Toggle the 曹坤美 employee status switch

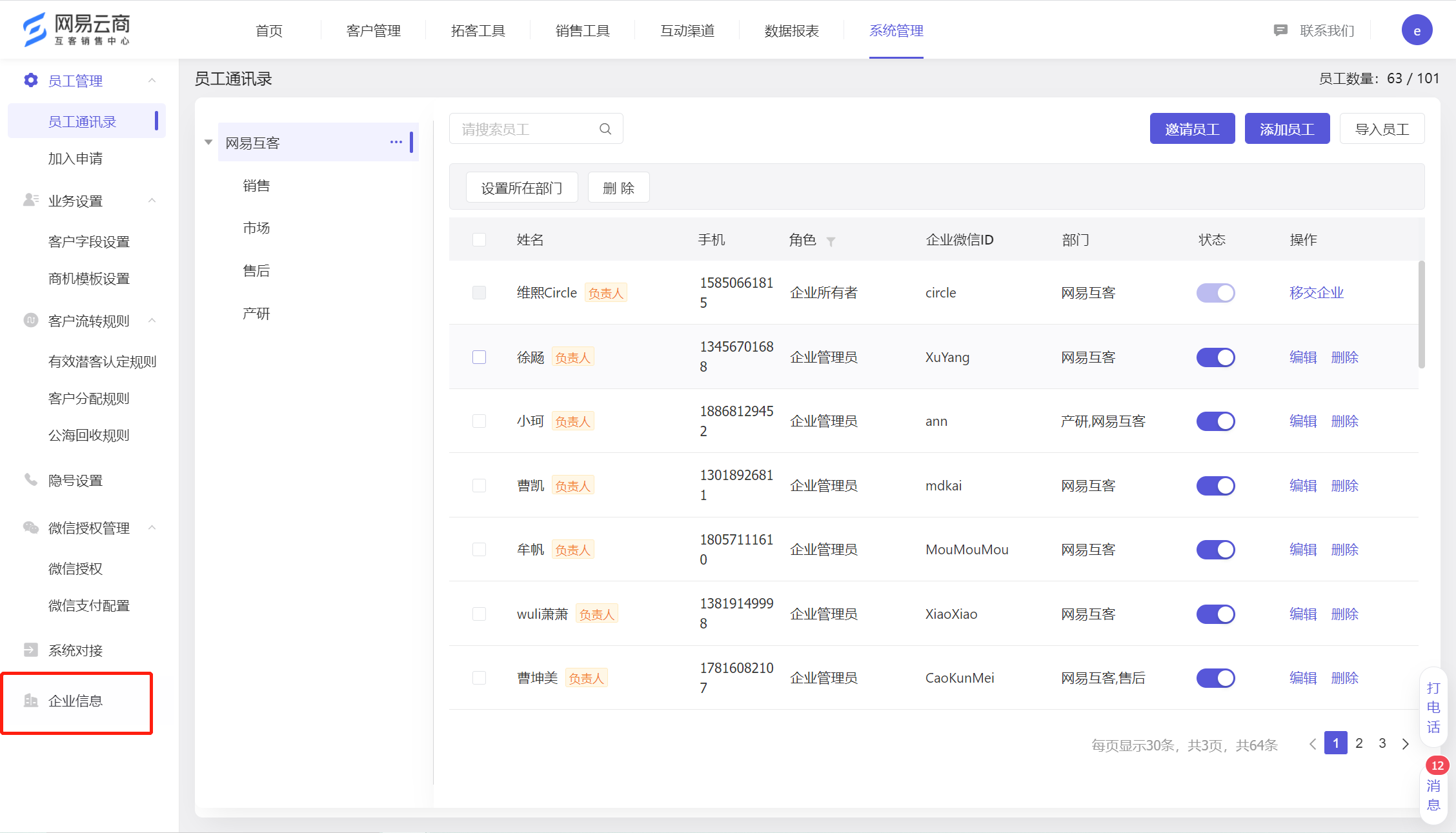[1216, 678]
